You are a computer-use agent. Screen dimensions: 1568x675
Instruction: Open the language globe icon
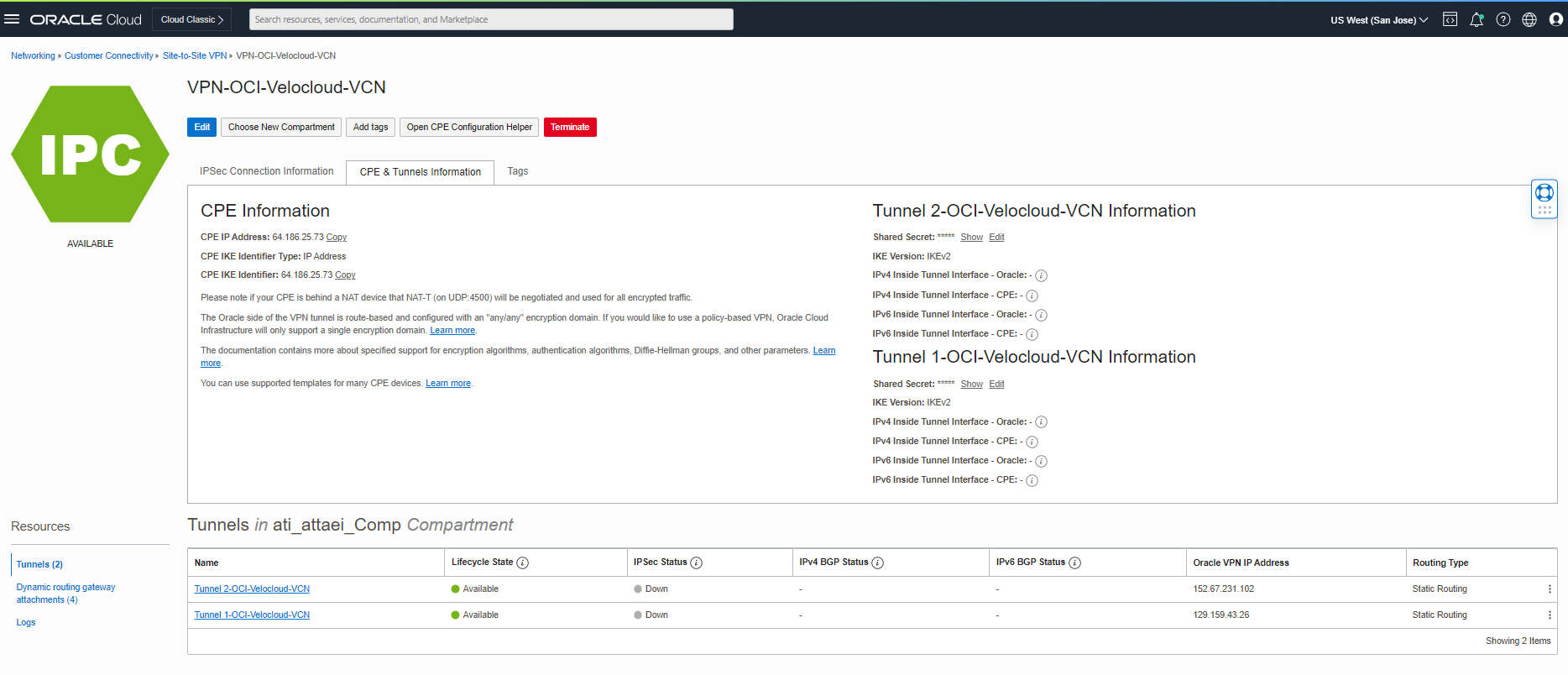coord(1529,19)
